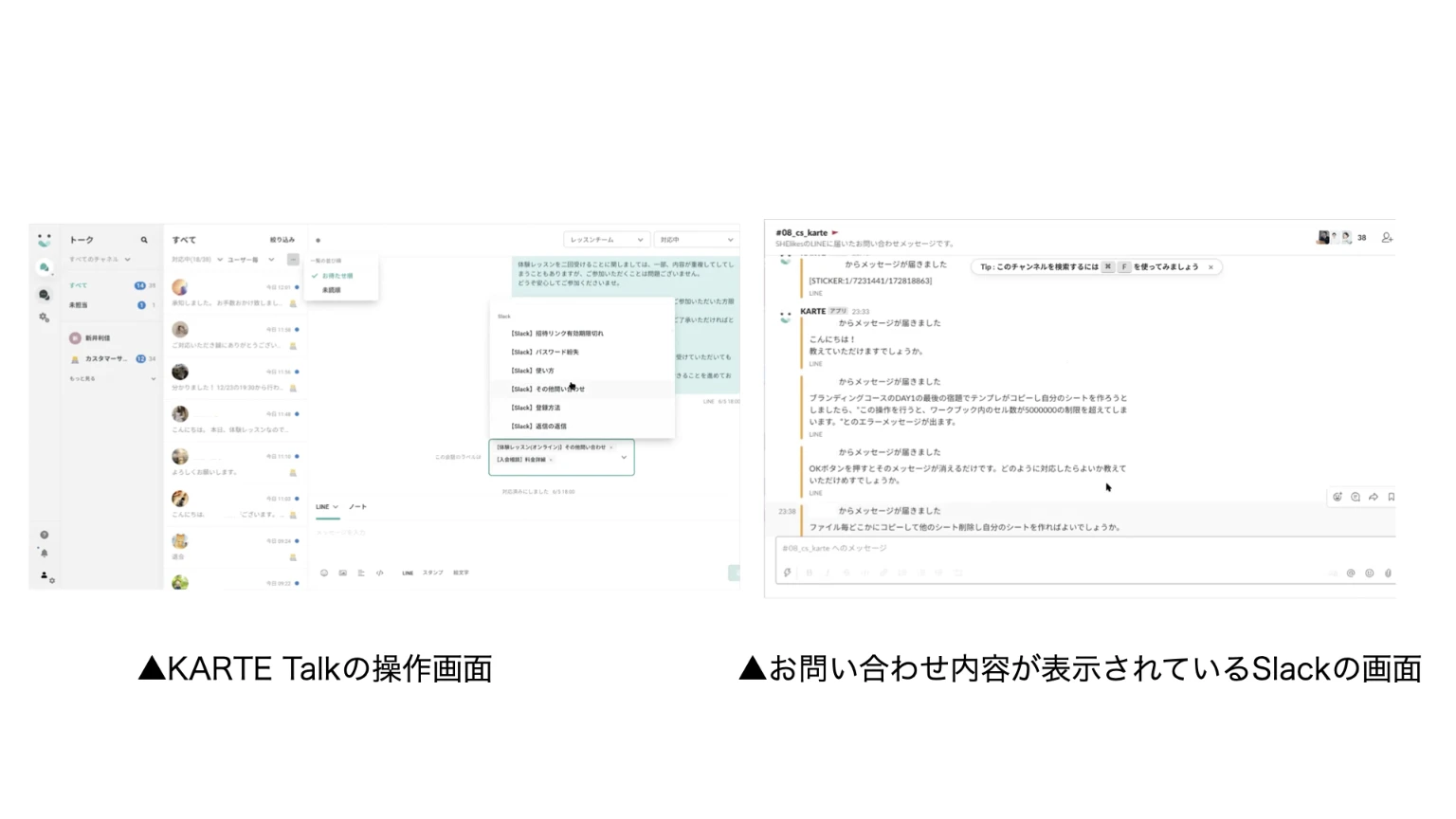Image resolution: width=1456 pixels, height=819 pixels.
Task: Open the 対応中 status dropdown at top right of KARTE
Action: [697, 240]
